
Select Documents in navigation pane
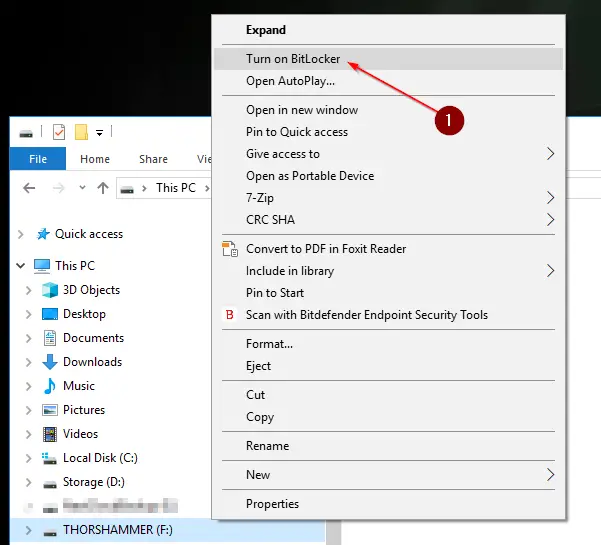click(94, 338)
